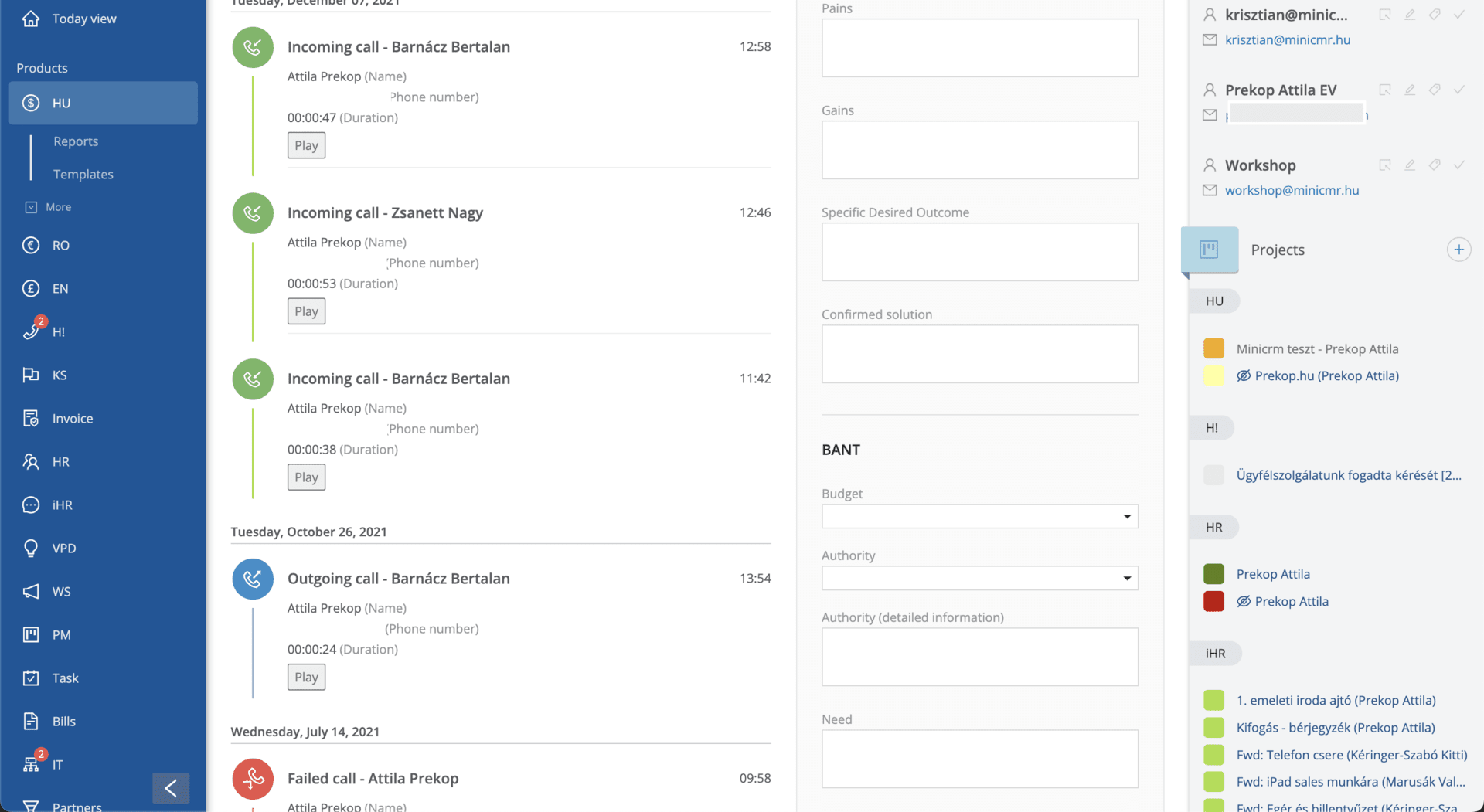Click the Invoice icon in sidebar

click(31, 418)
